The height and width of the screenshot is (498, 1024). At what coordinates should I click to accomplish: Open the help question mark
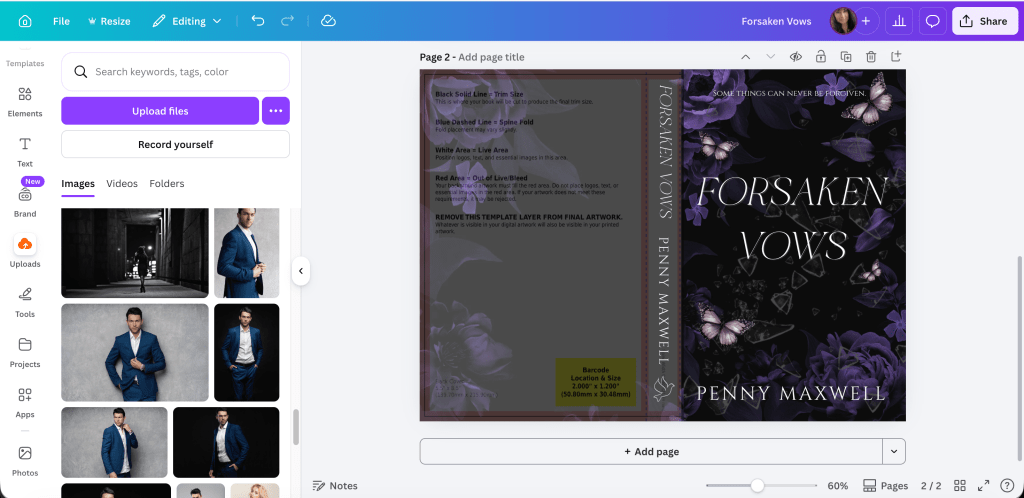tap(1007, 486)
